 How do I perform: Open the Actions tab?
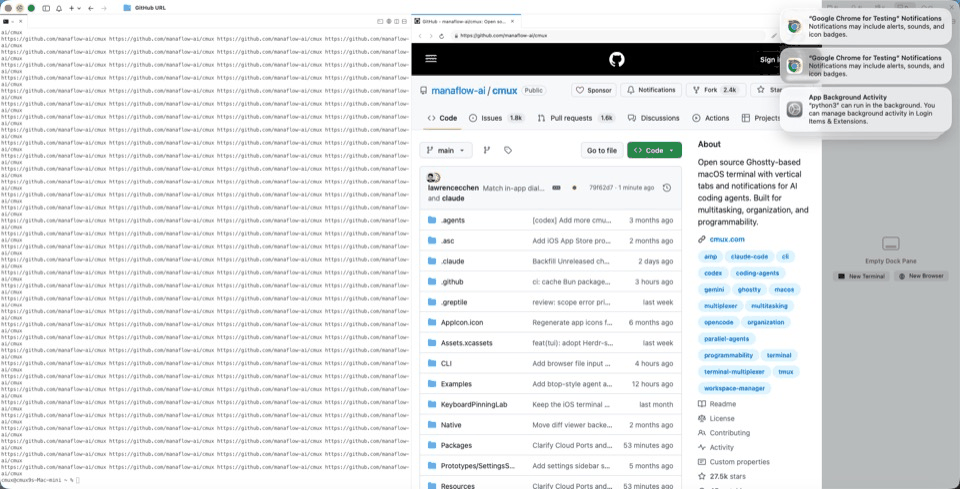(x=710, y=118)
